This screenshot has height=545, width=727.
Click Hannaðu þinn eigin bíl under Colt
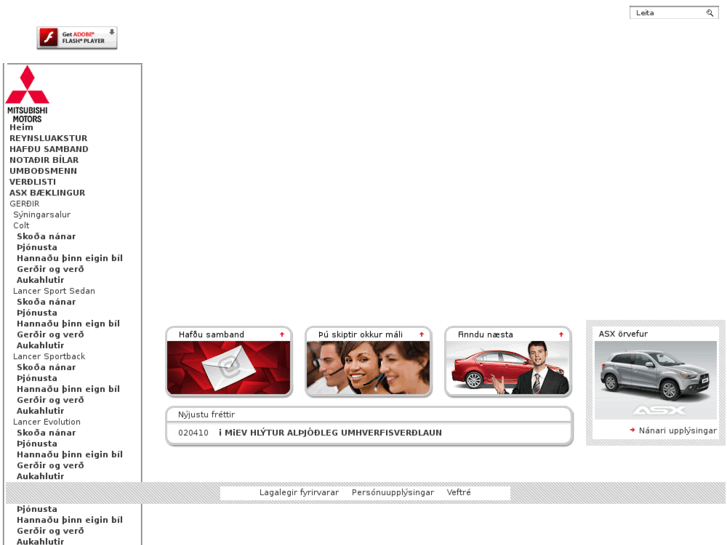click(70, 258)
